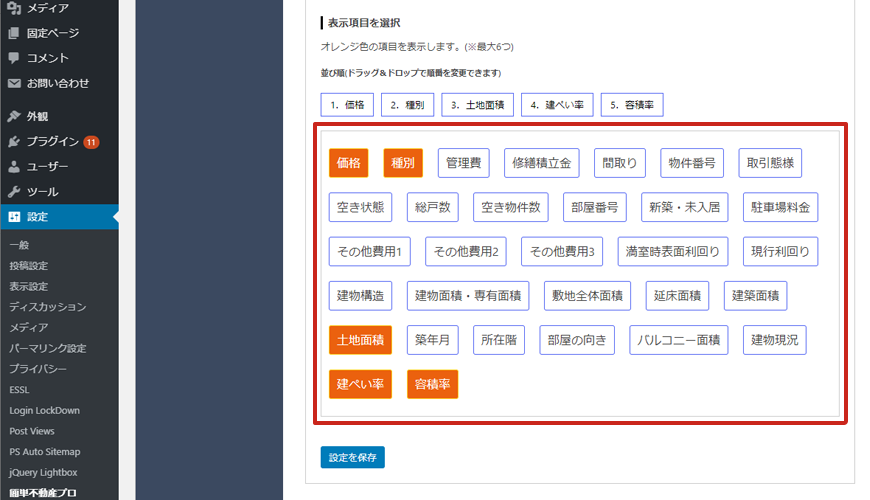Click the Plugins (プラグイン) plug icon
The width and height of the screenshot is (870, 500).
(14, 141)
